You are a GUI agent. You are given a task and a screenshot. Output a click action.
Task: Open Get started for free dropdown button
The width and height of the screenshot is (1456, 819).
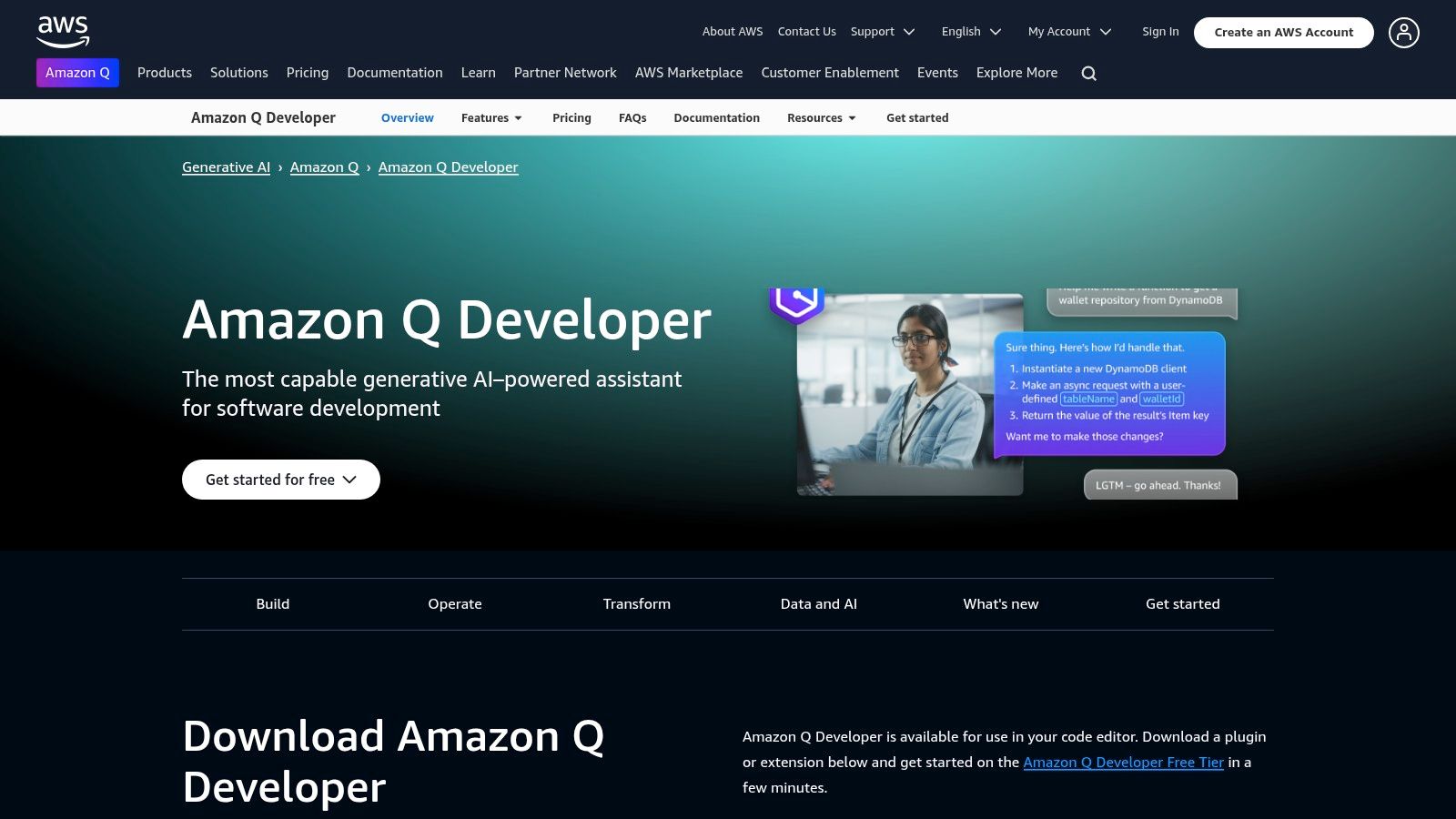(281, 480)
